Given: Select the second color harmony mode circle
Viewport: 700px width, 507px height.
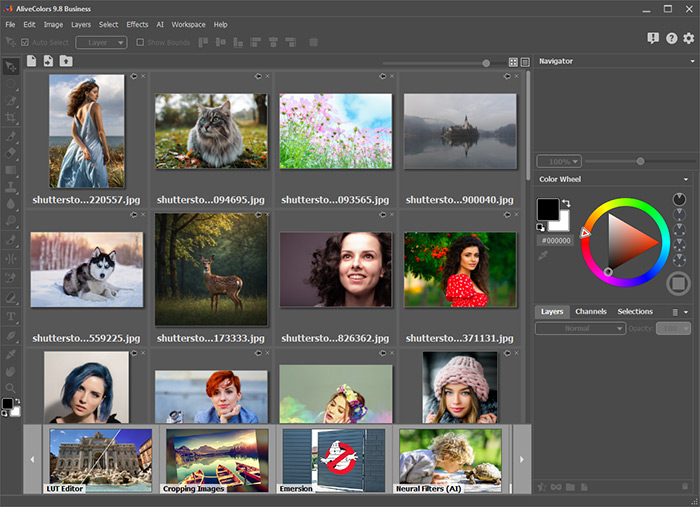Looking at the screenshot, I should [x=679, y=215].
